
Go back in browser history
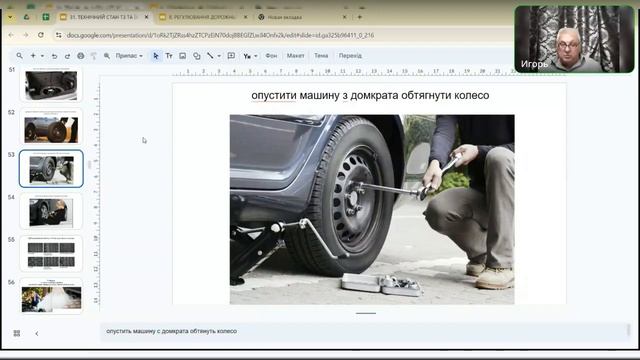tap(11, 35)
